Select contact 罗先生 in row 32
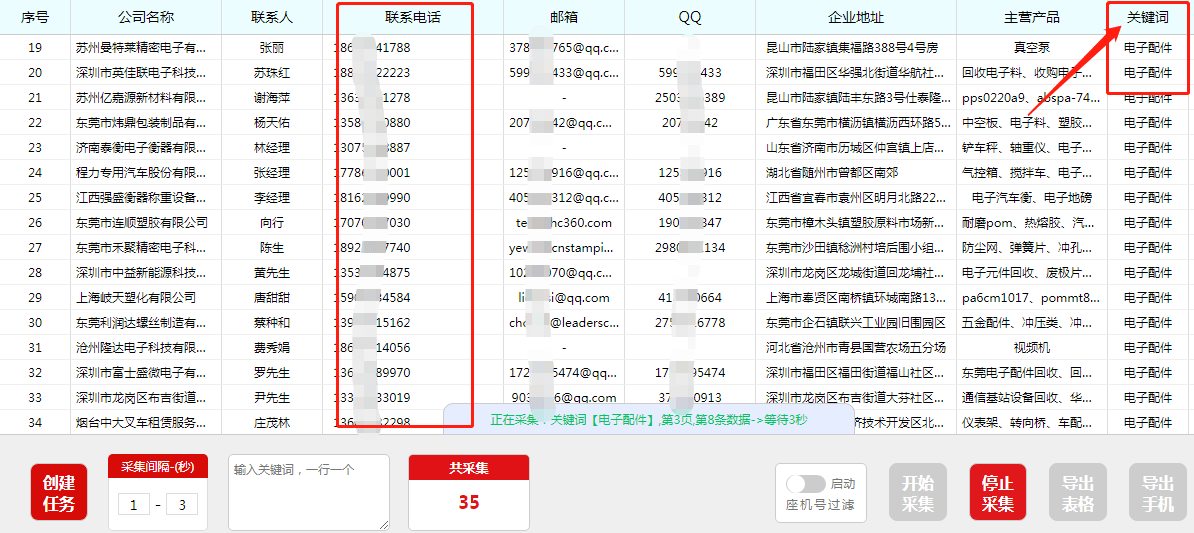Viewport: 1194px width, 533px height. click(272, 373)
